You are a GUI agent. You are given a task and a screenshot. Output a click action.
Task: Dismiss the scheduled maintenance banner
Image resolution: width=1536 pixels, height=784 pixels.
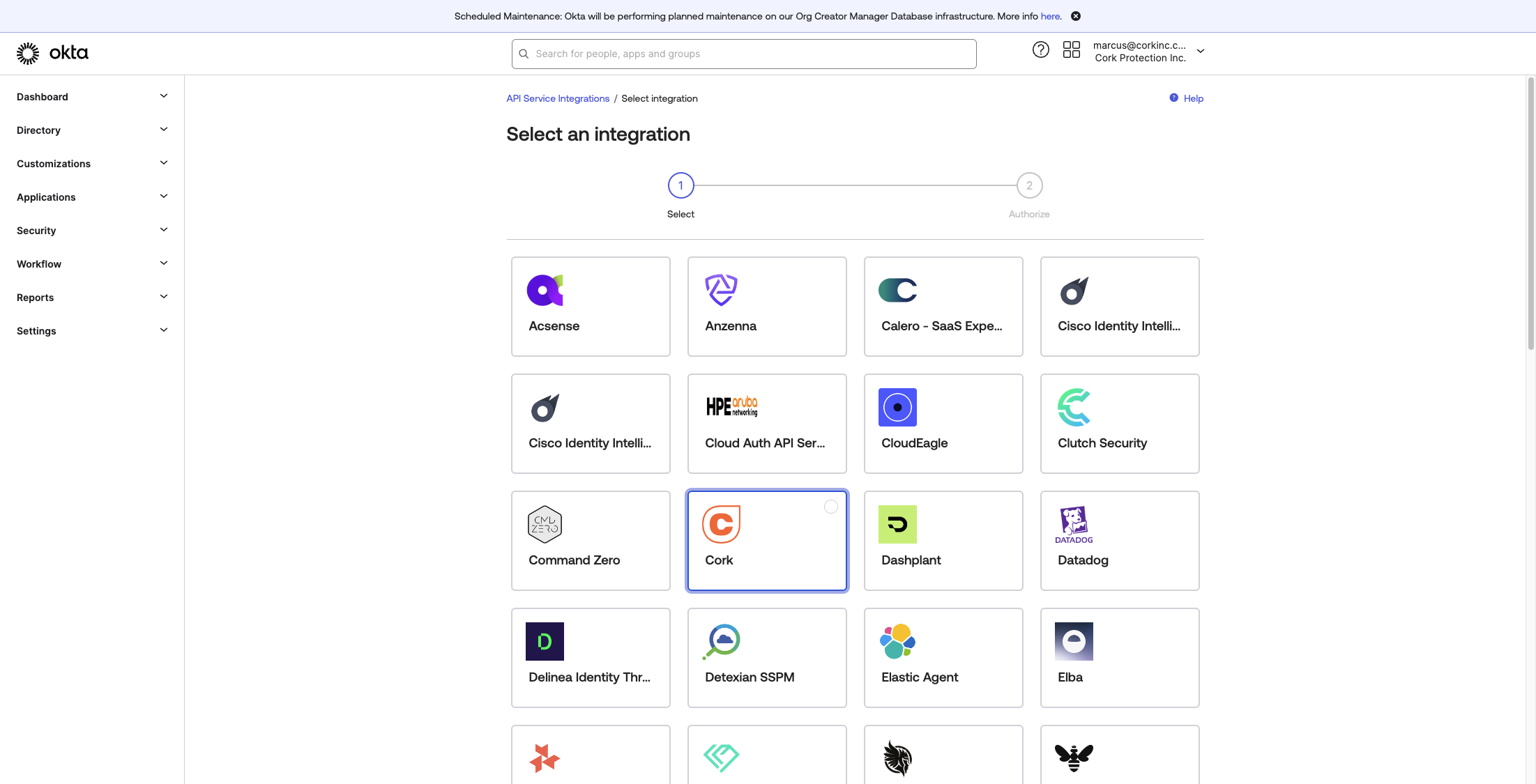click(x=1076, y=16)
